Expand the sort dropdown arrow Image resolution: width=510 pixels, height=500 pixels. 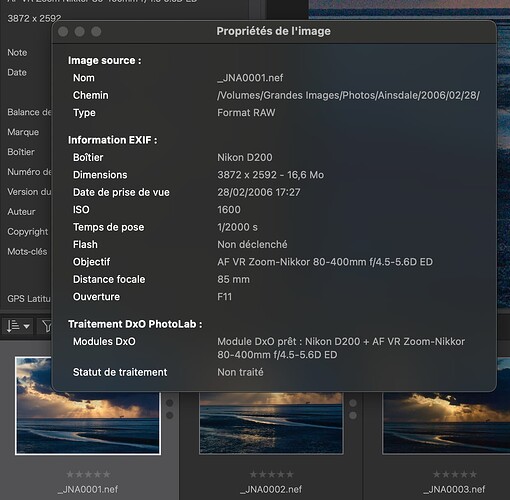tap(26, 326)
